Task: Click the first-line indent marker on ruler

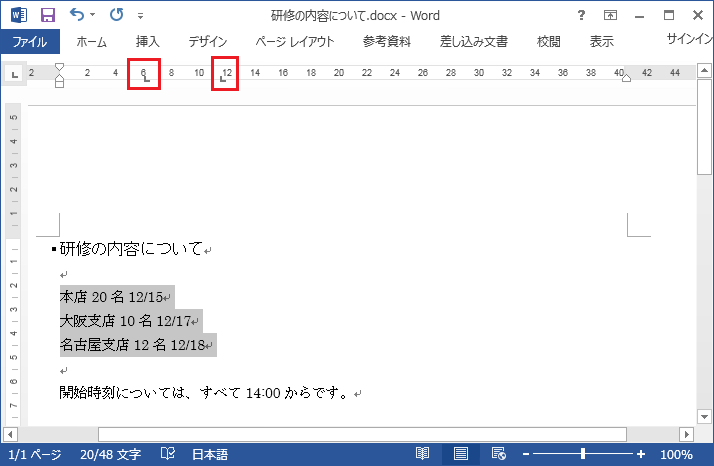Action: tap(59, 67)
